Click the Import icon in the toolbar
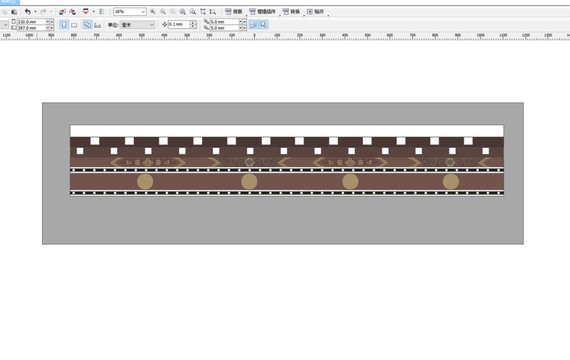 click(62, 12)
